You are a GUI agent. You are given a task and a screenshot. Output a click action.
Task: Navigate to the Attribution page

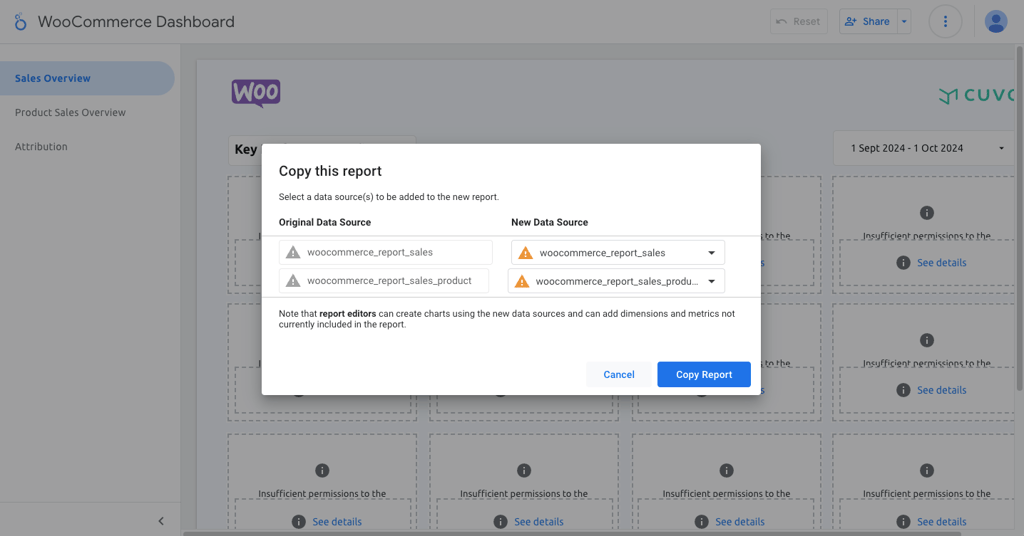pyautogui.click(x=41, y=146)
